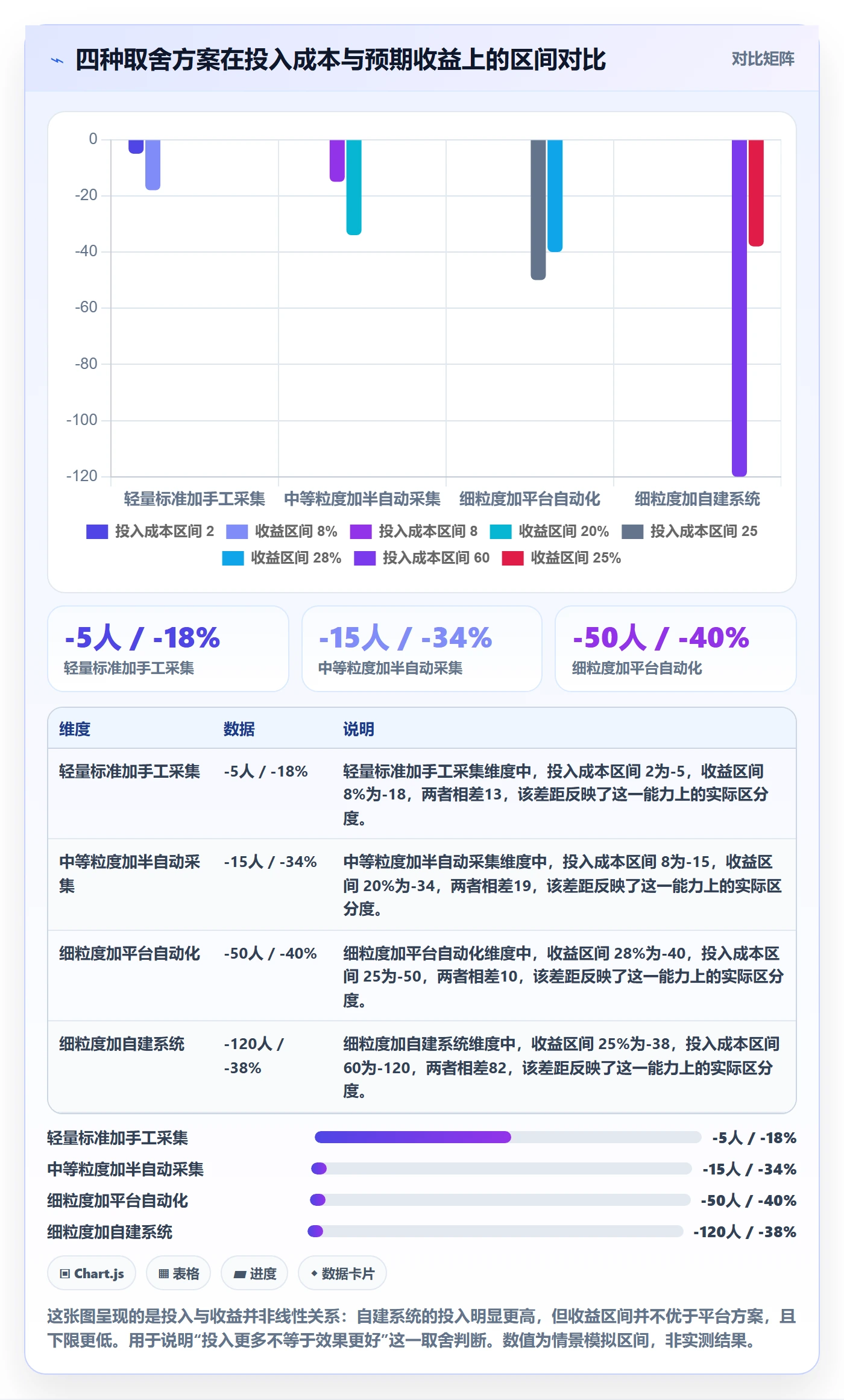Image resolution: width=844 pixels, height=1400 pixels.
Task: Select the -15人 / -34% data card
Action: point(422,649)
